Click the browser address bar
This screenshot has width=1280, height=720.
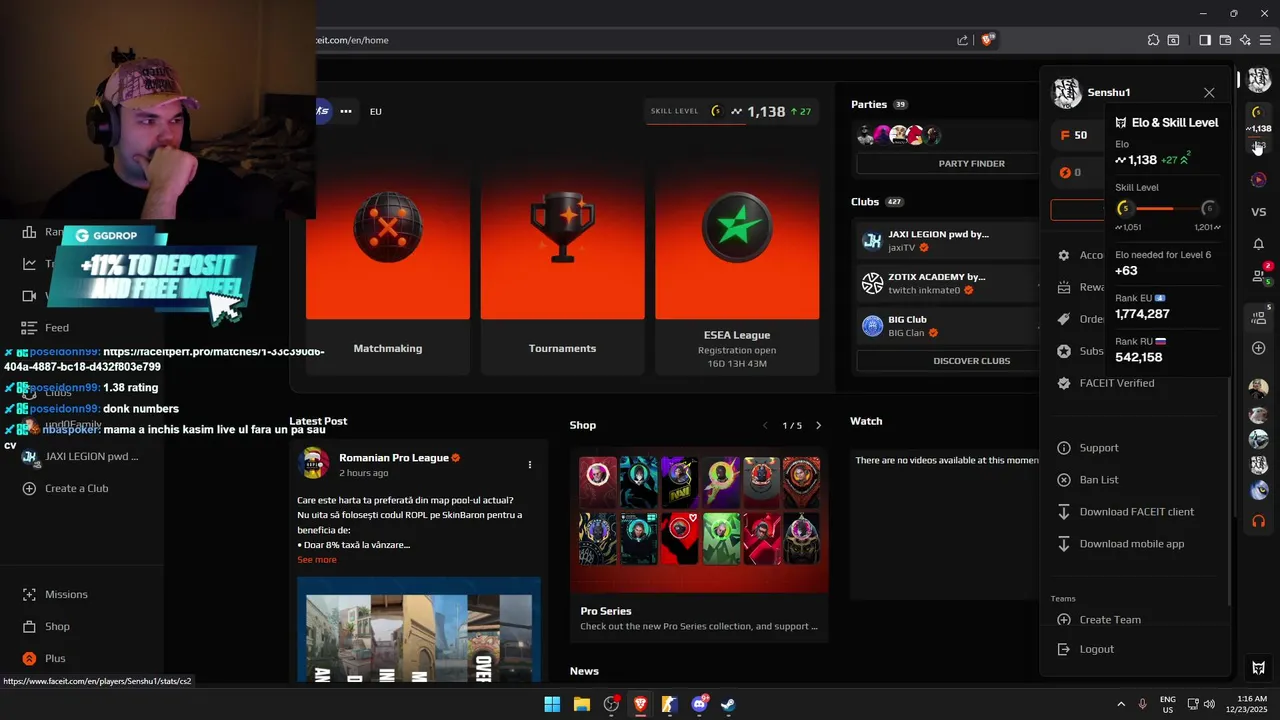[x=630, y=40]
